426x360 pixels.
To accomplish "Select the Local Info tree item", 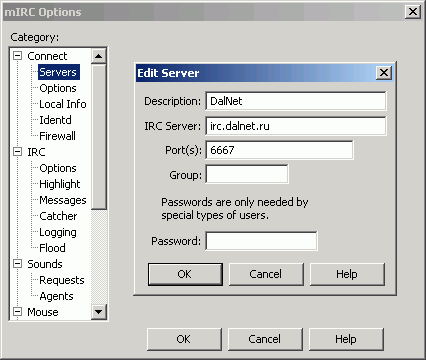I will click(63, 104).
